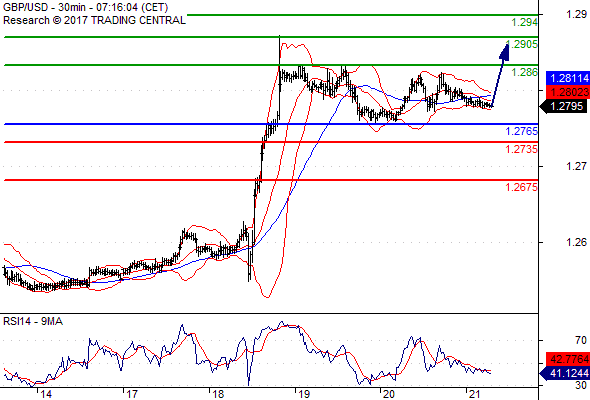590x400 pixels.
Task: Click the red 1.2735 support label
Action: tap(522, 149)
